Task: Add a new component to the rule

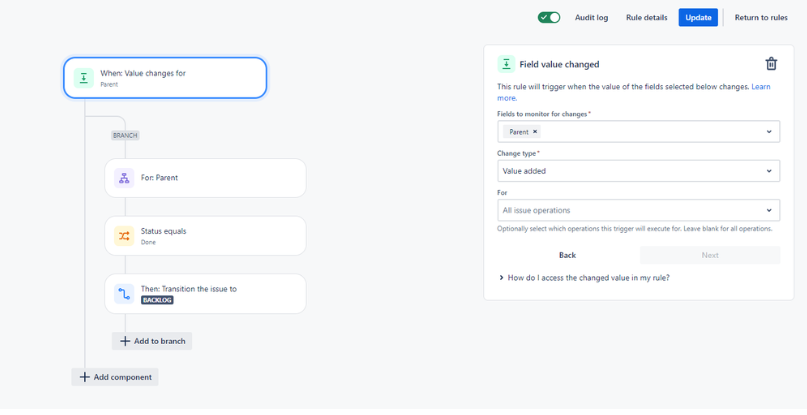Action: click(115, 377)
